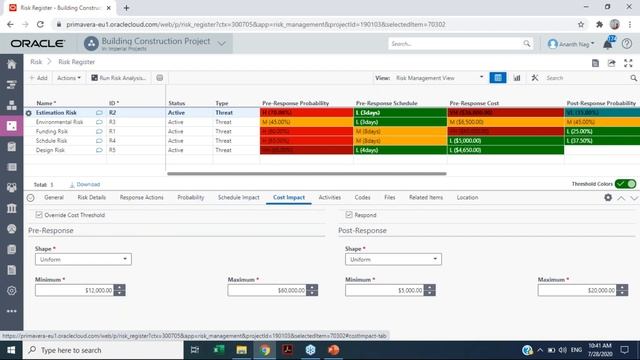The image size is (640, 360).
Task: Click the notifications bell icon
Action: (608, 44)
